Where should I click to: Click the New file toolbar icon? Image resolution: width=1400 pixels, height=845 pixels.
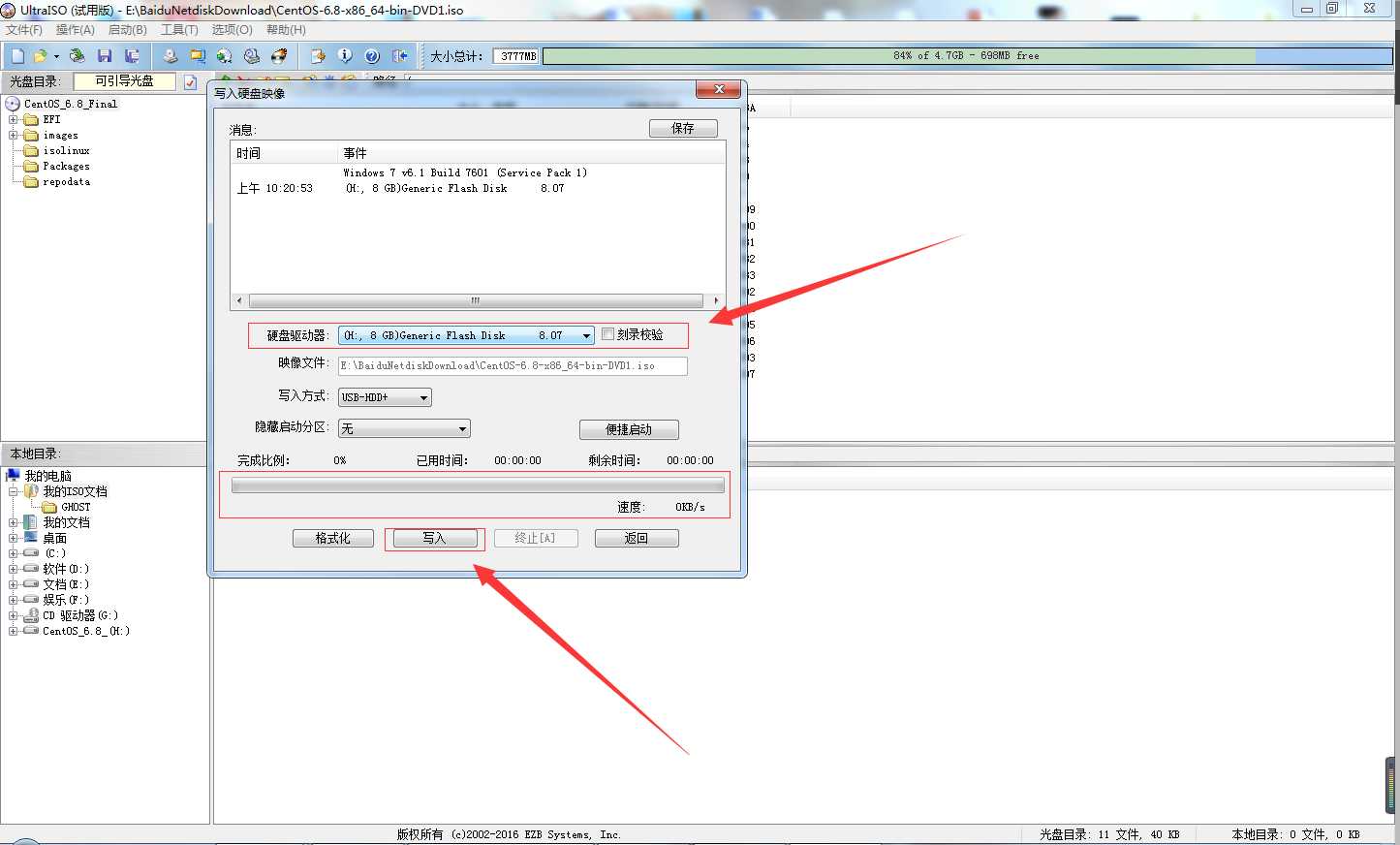(x=17, y=56)
